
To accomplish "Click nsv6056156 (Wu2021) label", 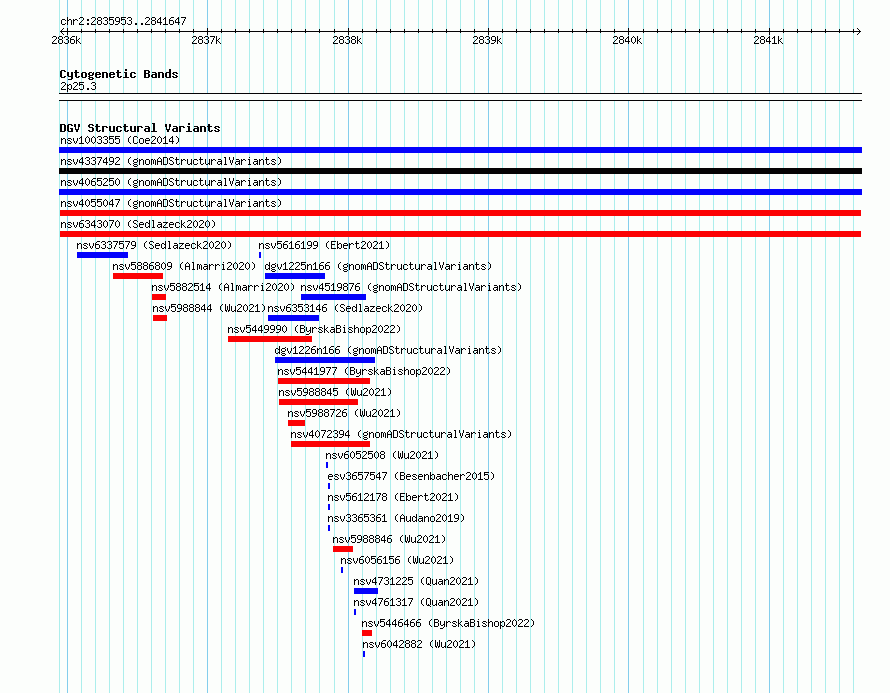I will click(x=397, y=560).
